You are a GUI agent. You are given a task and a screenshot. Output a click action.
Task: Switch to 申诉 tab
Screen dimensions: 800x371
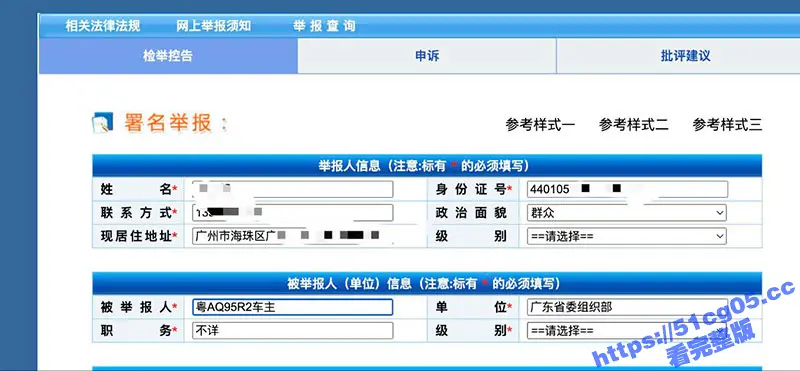tap(427, 56)
